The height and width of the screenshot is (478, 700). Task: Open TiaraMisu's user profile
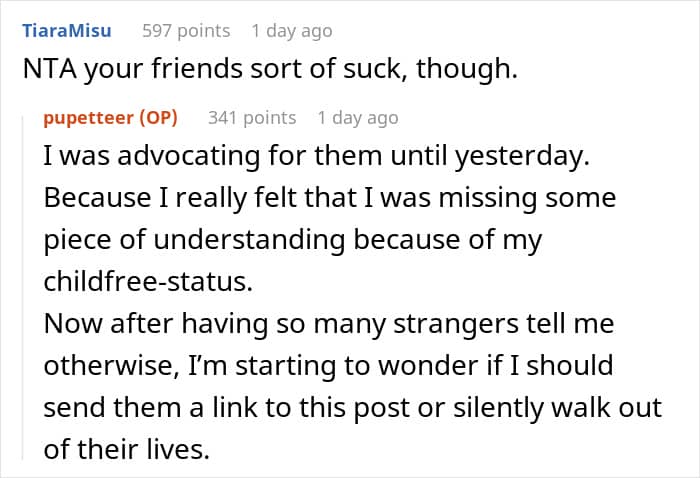[x=67, y=31]
